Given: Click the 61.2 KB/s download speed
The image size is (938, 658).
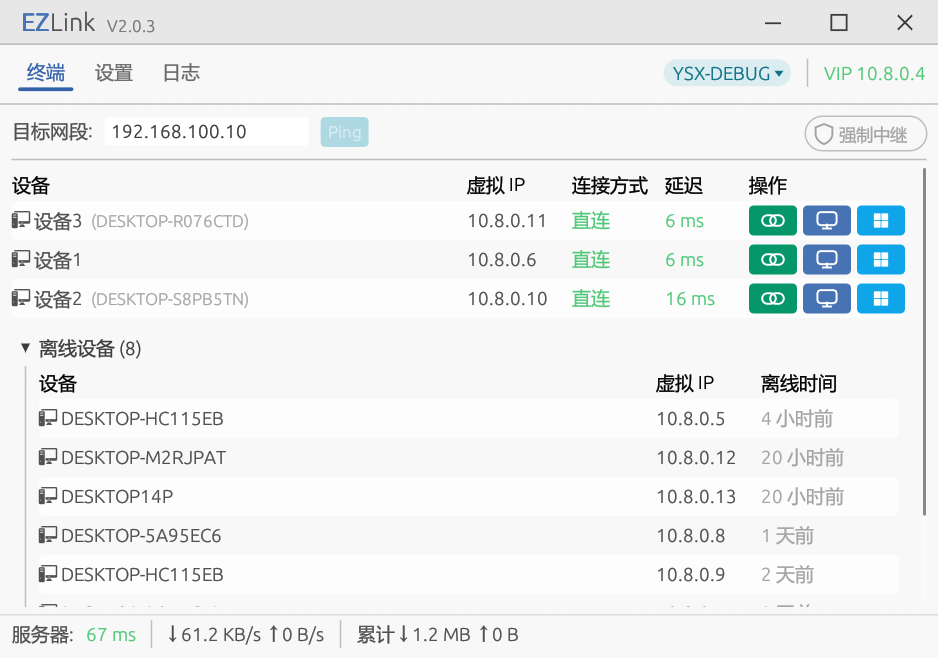Looking at the screenshot, I should [x=214, y=635].
